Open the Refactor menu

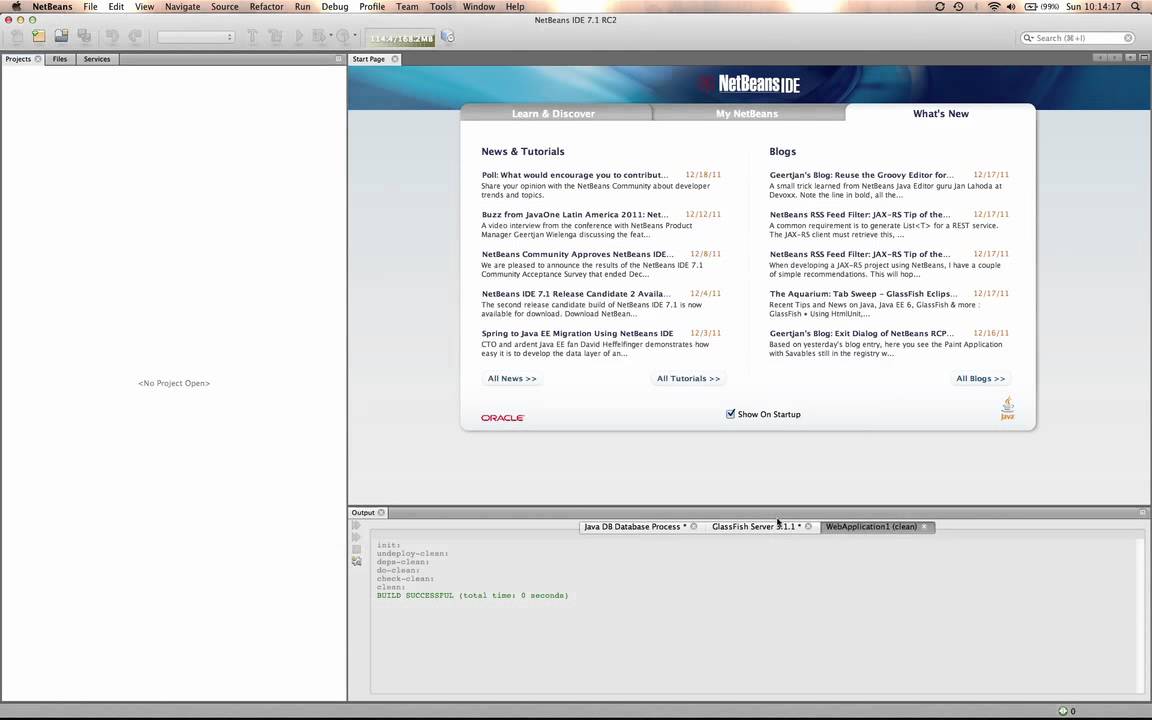pyautogui.click(x=266, y=7)
